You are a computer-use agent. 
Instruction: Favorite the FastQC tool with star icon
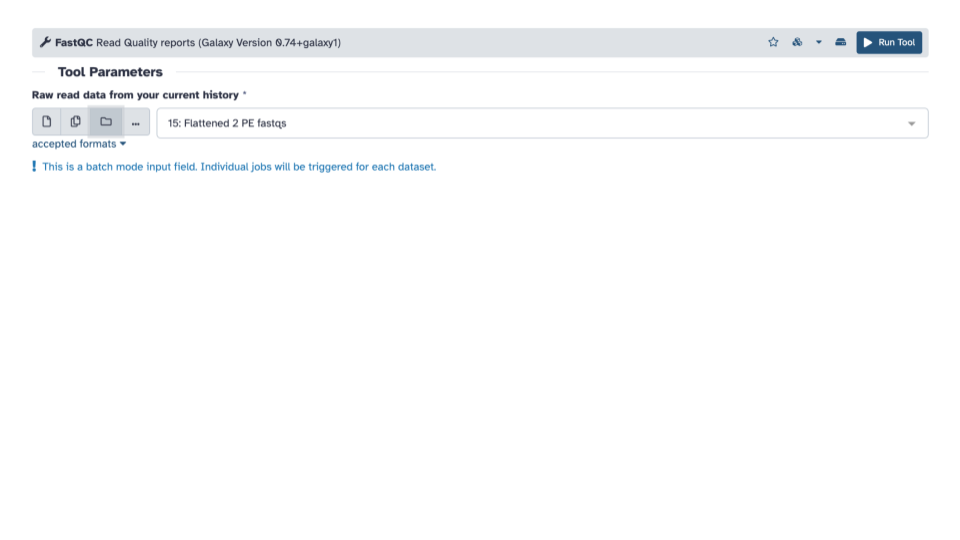tap(773, 42)
